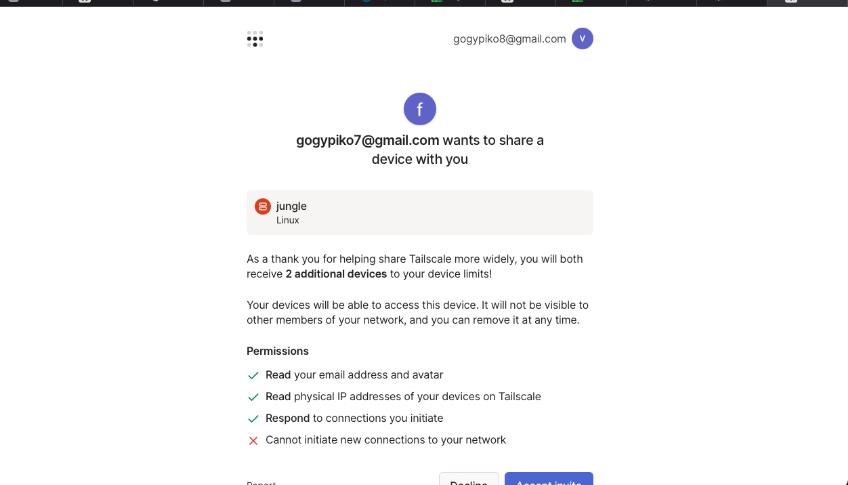Click green checkmark beside physical IP addresses
The height and width of the screenshot is (485, 848).
[x=253, y=397]
